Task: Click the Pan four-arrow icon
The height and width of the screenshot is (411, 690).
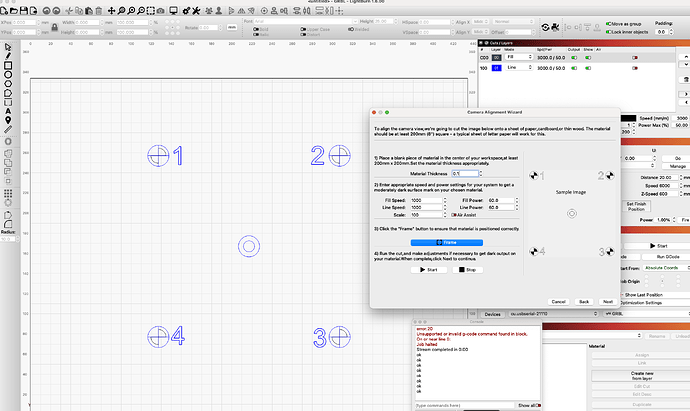Action: pos(111,11)
